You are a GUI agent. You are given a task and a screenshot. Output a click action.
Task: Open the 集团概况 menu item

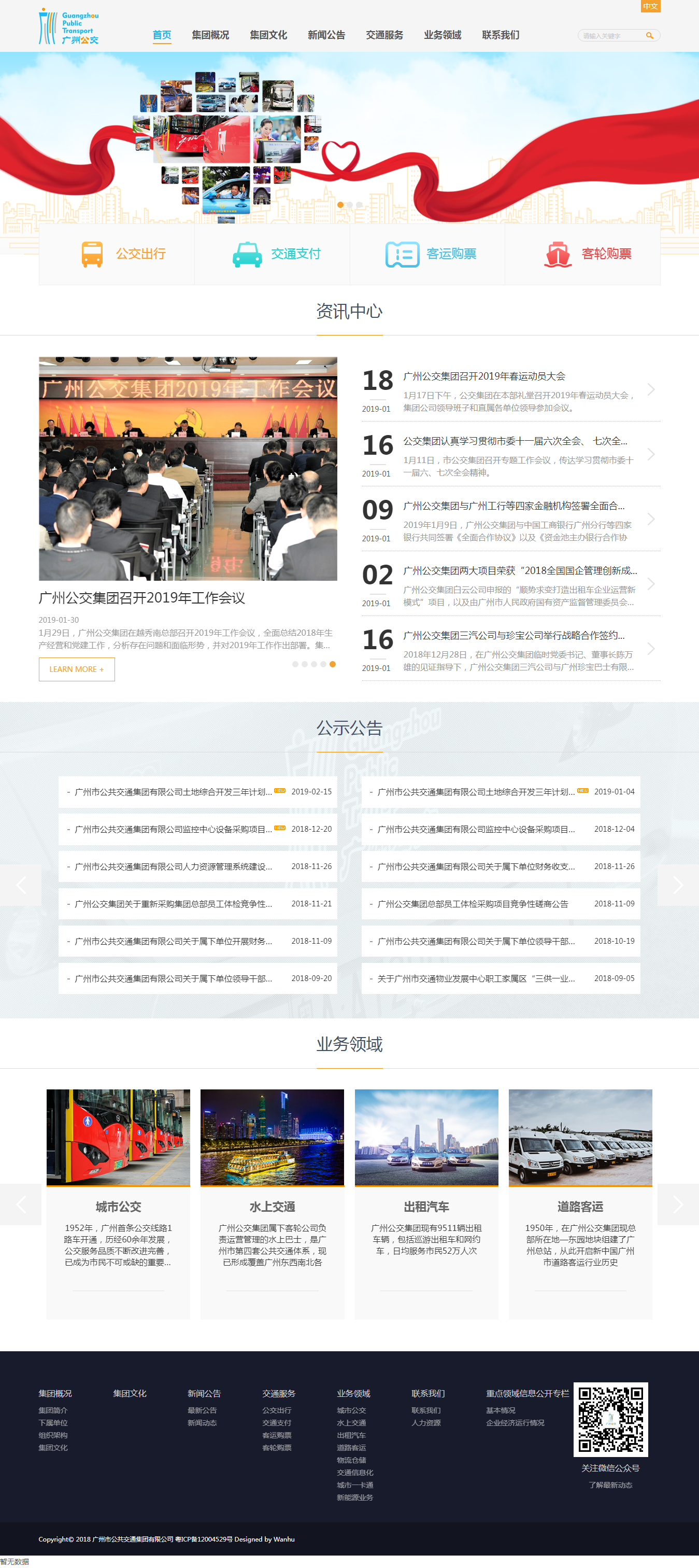pyautogui.click(x=210, y=35)
